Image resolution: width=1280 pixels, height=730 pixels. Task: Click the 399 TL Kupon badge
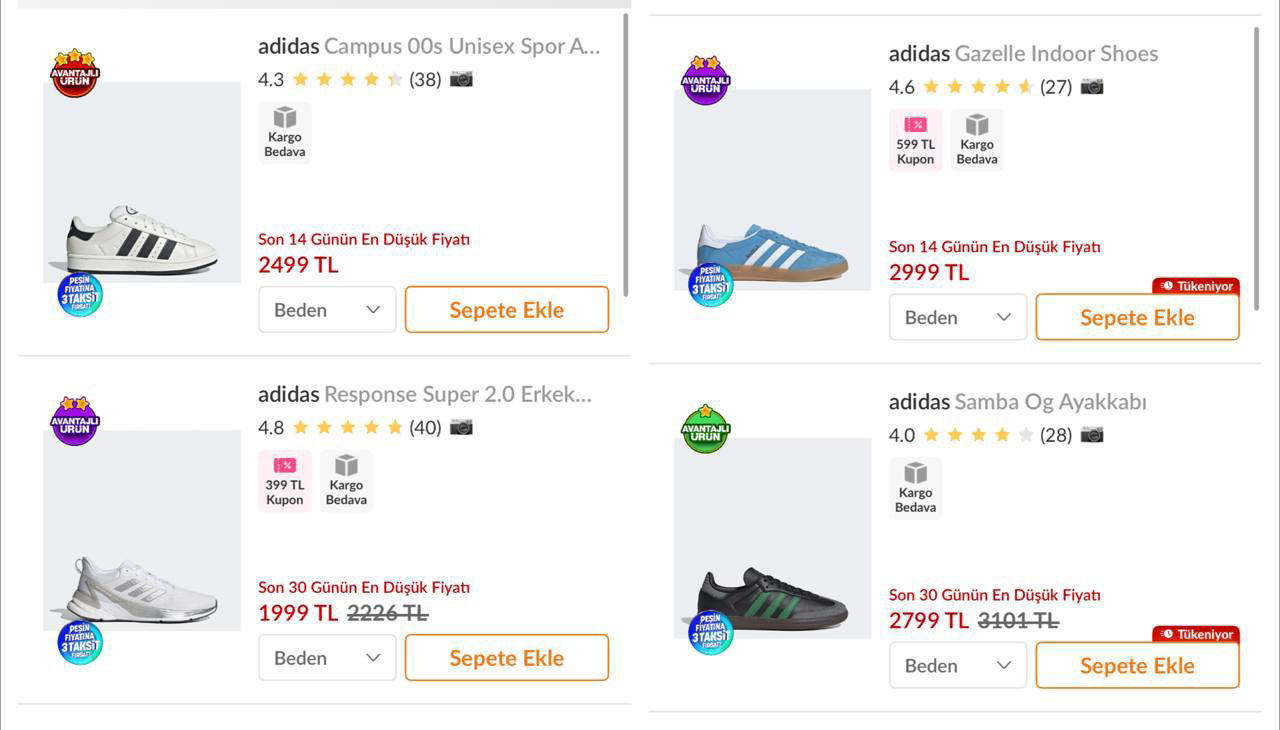pyautogui.click(x=285, y=481)
